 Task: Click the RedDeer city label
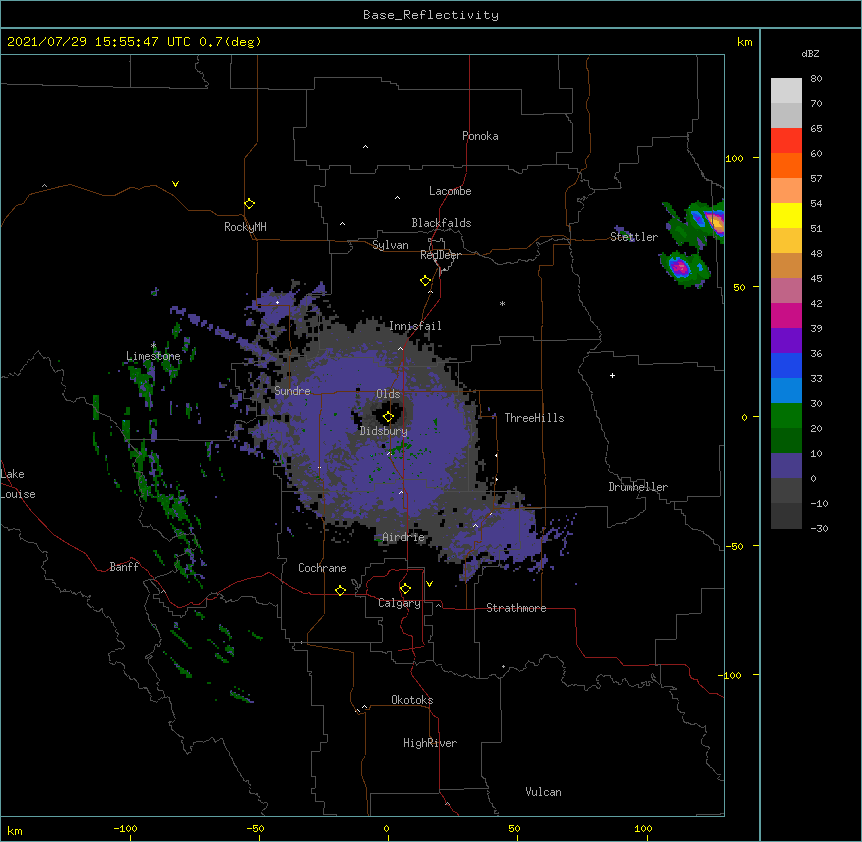(x=440, y=255)
